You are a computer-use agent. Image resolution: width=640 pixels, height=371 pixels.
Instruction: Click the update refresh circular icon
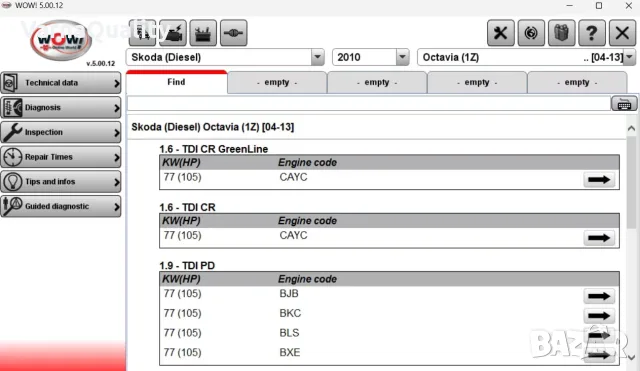tap(531, 33)
